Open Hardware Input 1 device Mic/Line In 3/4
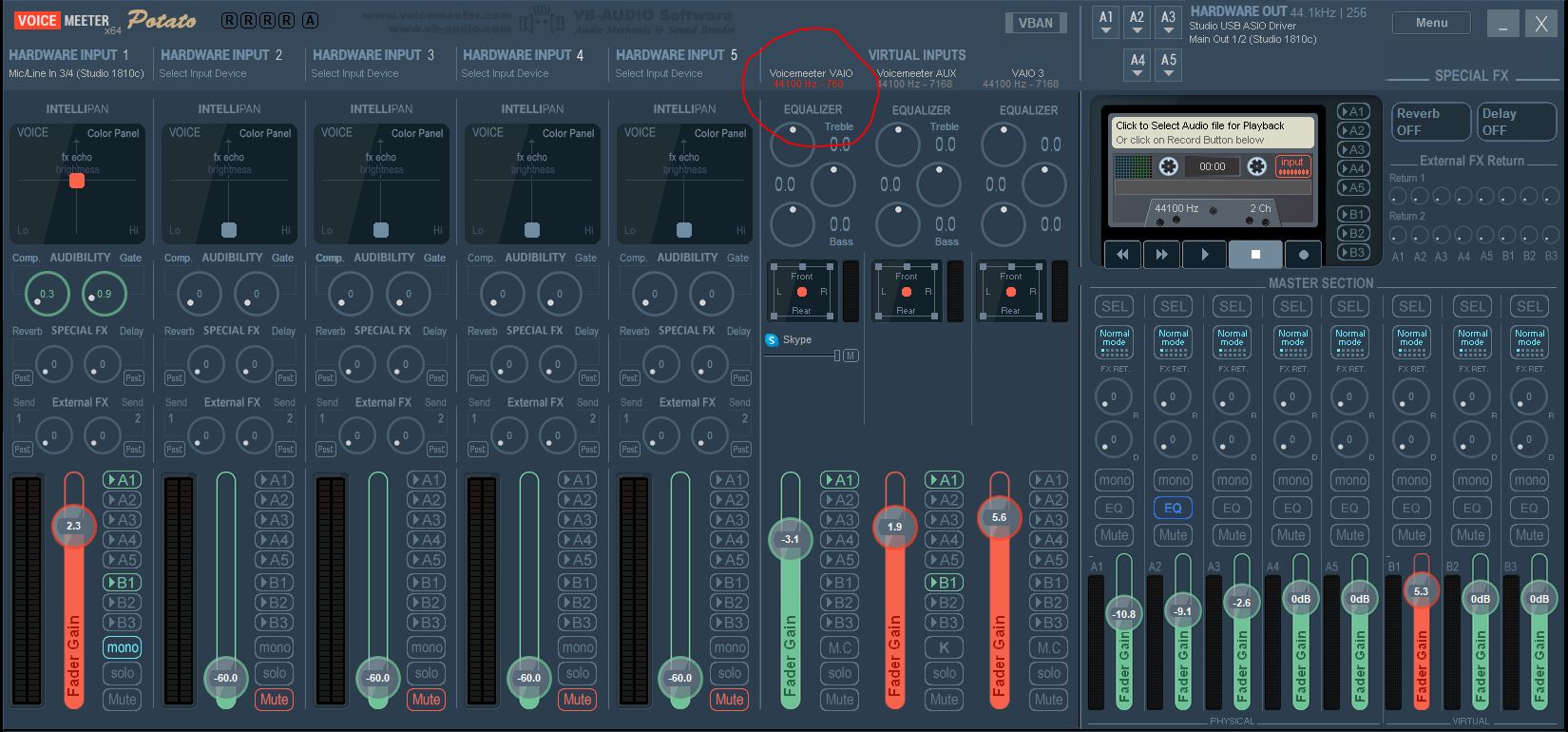The image size is (1568, 732). point(76,73)
